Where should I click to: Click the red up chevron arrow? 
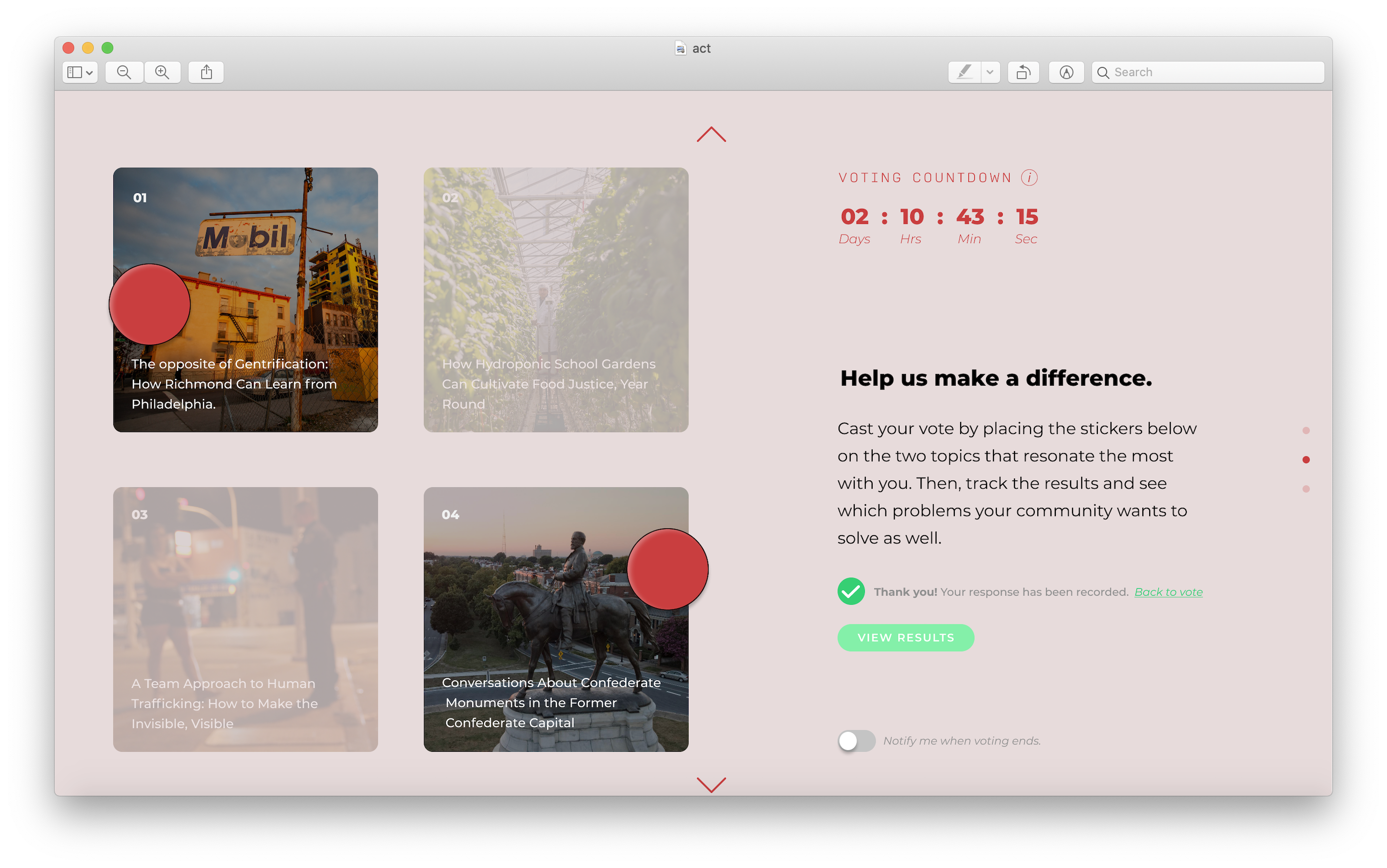(x=712, y=134)
